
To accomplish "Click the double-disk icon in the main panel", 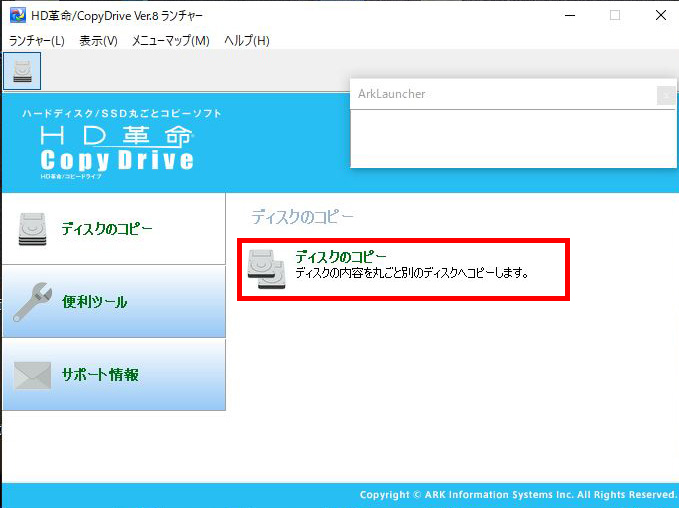I will click(x=267, y=268).
